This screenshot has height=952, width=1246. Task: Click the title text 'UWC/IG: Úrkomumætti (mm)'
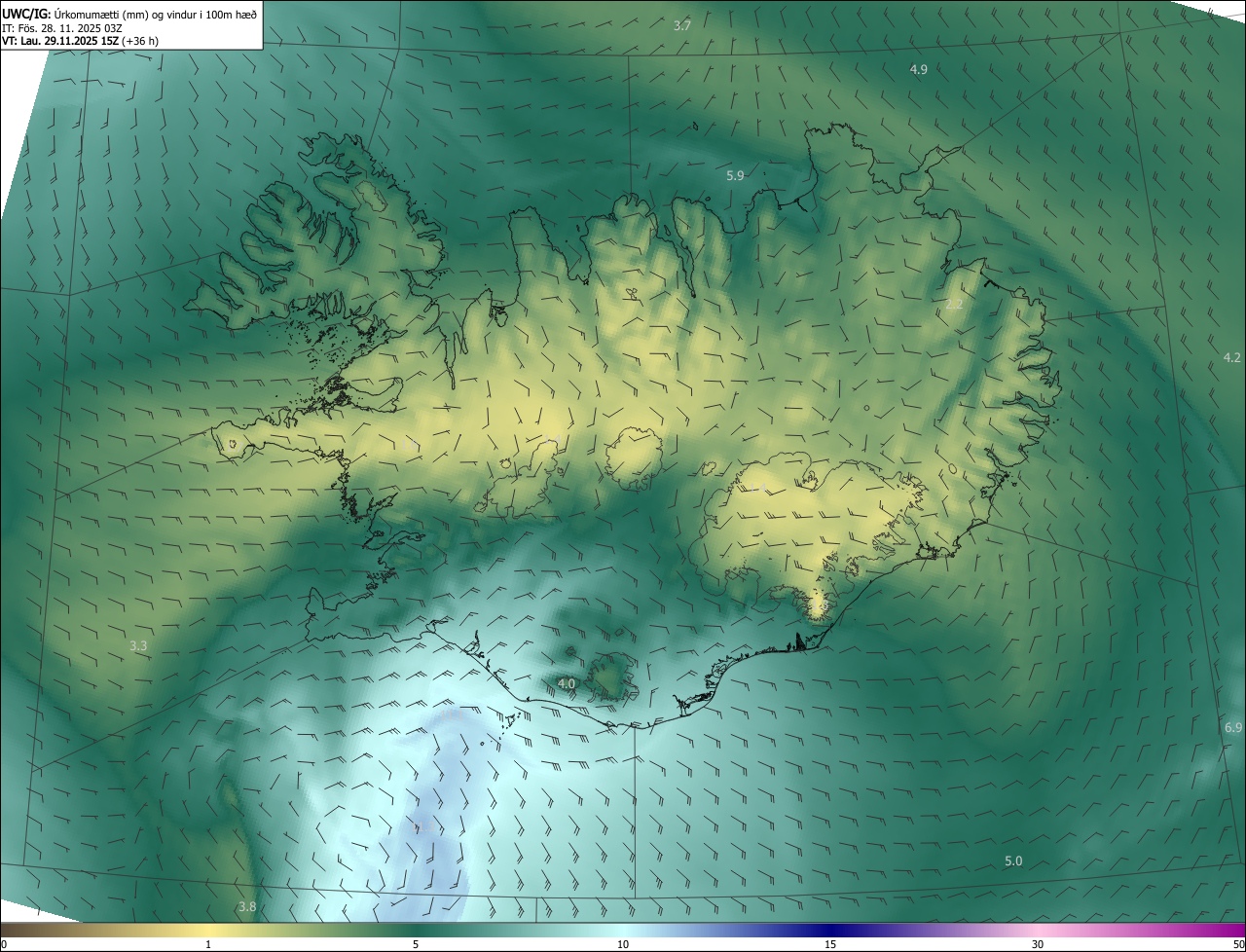(77, 14)
